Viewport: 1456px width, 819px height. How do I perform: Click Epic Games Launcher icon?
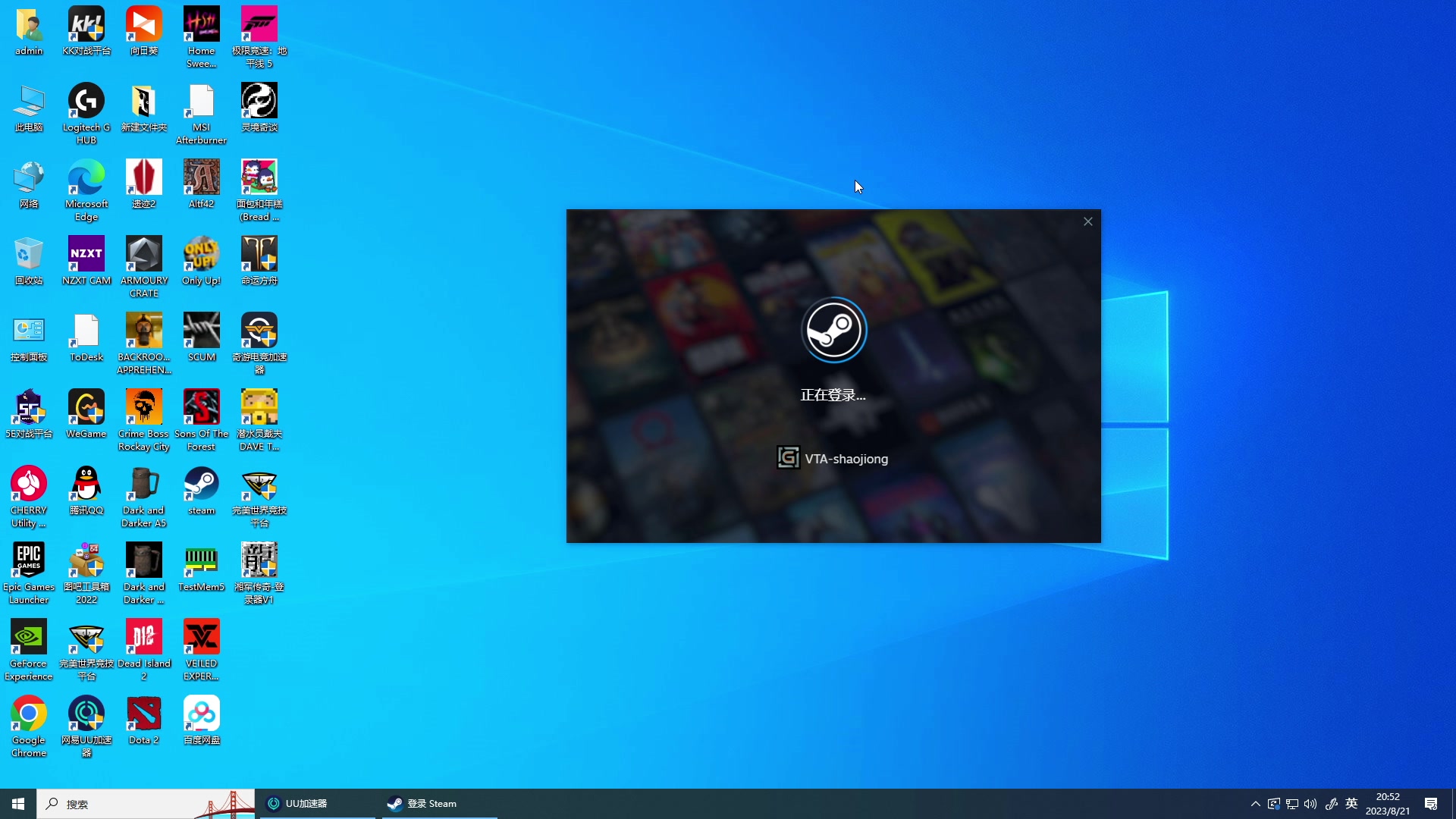click(29, 573)
